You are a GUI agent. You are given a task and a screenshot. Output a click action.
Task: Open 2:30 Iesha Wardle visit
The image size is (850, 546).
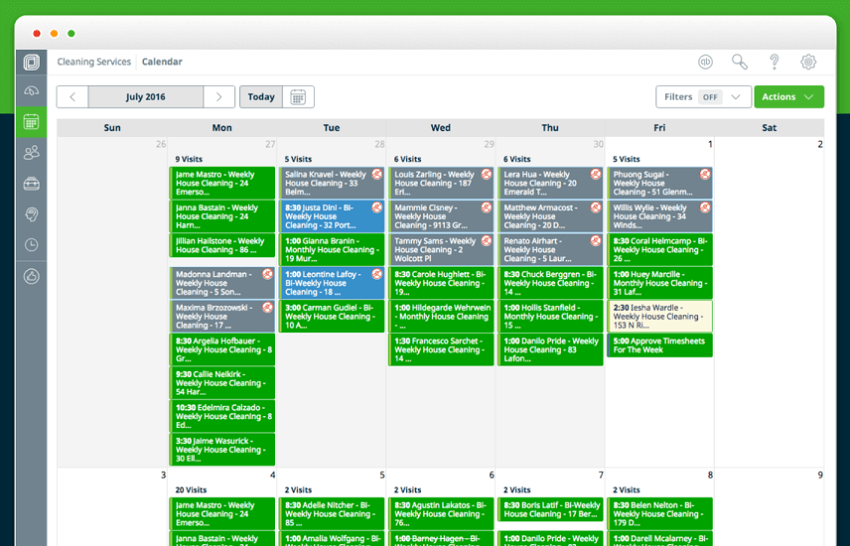coord(660,316)
